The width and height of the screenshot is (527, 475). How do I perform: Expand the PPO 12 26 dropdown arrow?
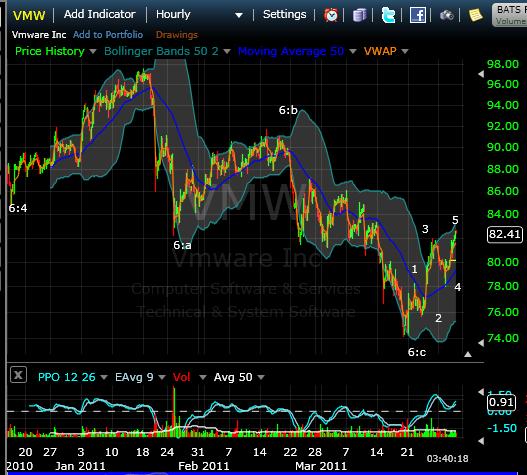click(104, 378)
